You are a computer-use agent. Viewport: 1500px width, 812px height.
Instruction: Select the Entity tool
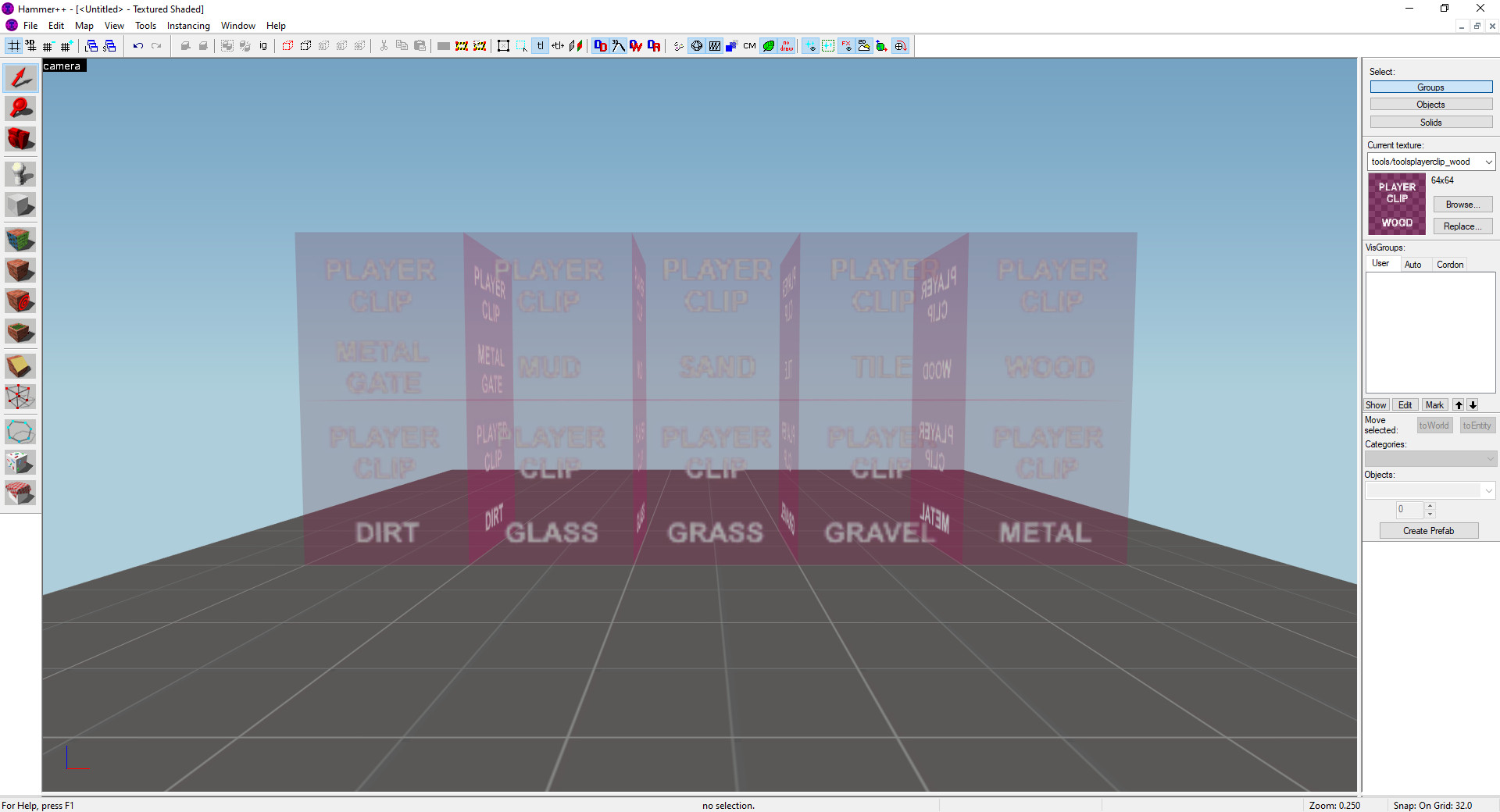pyautogui.click(x=20, y=174)
